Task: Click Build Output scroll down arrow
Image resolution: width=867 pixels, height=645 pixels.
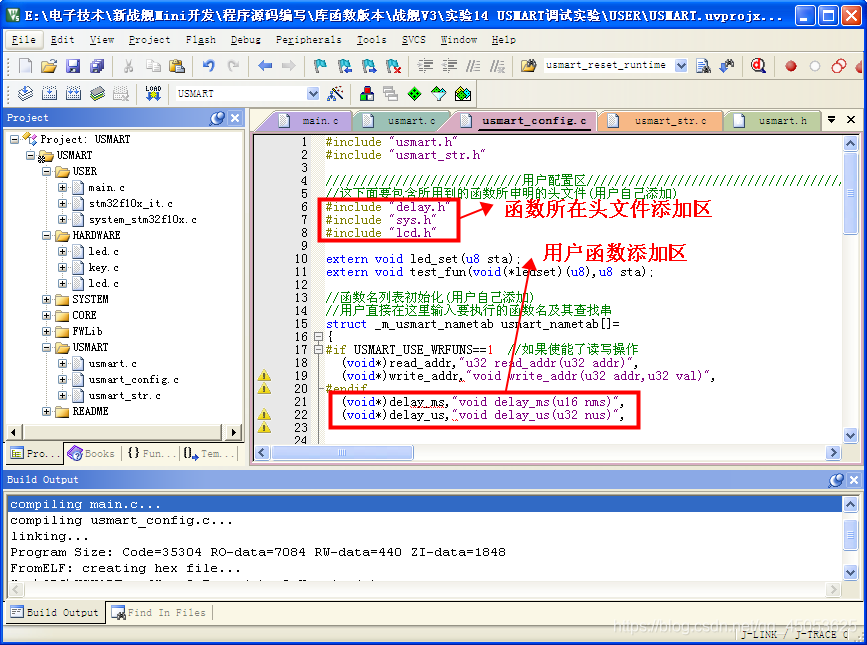Action: coord(850,572)
